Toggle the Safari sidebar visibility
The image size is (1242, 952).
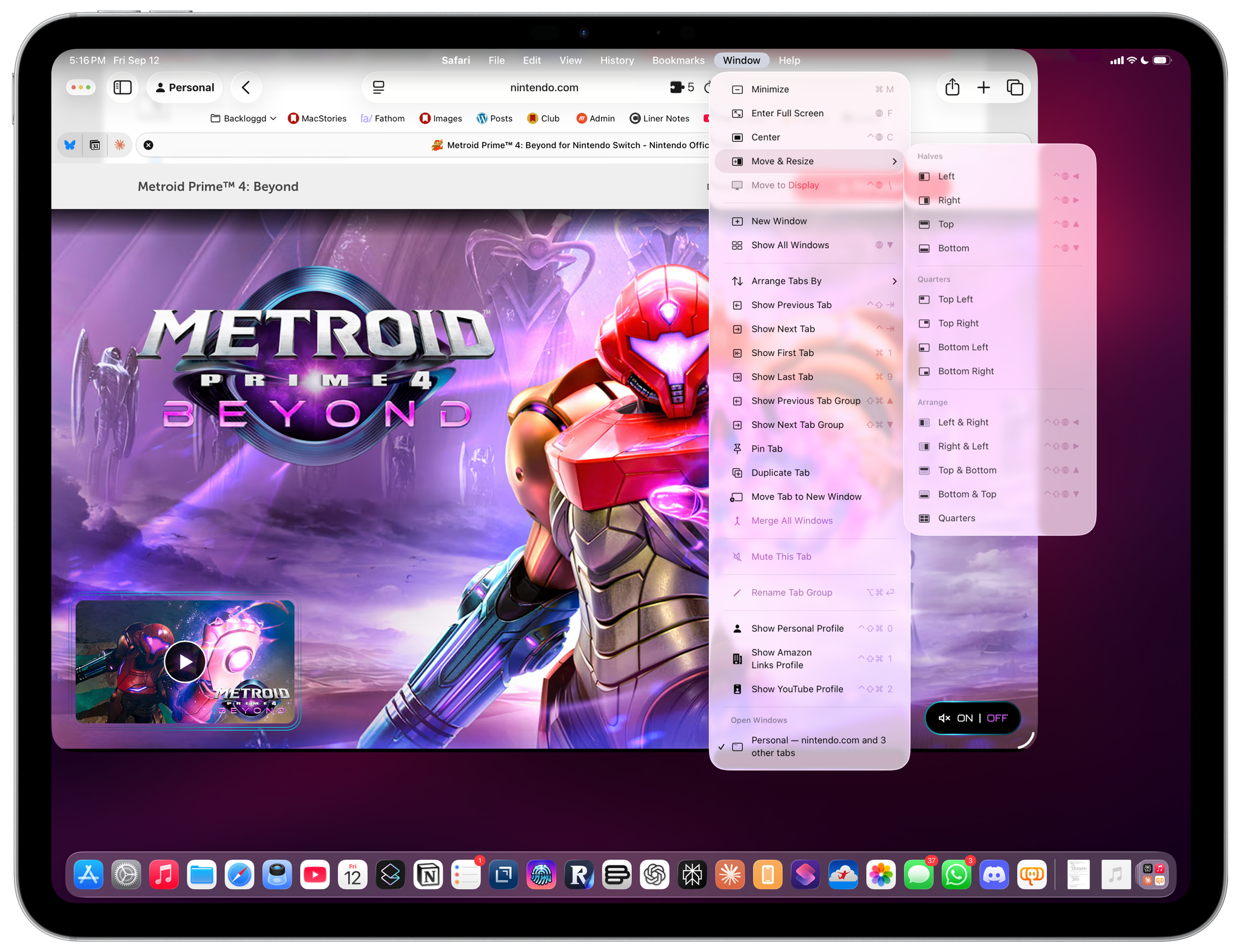point(122,87)
